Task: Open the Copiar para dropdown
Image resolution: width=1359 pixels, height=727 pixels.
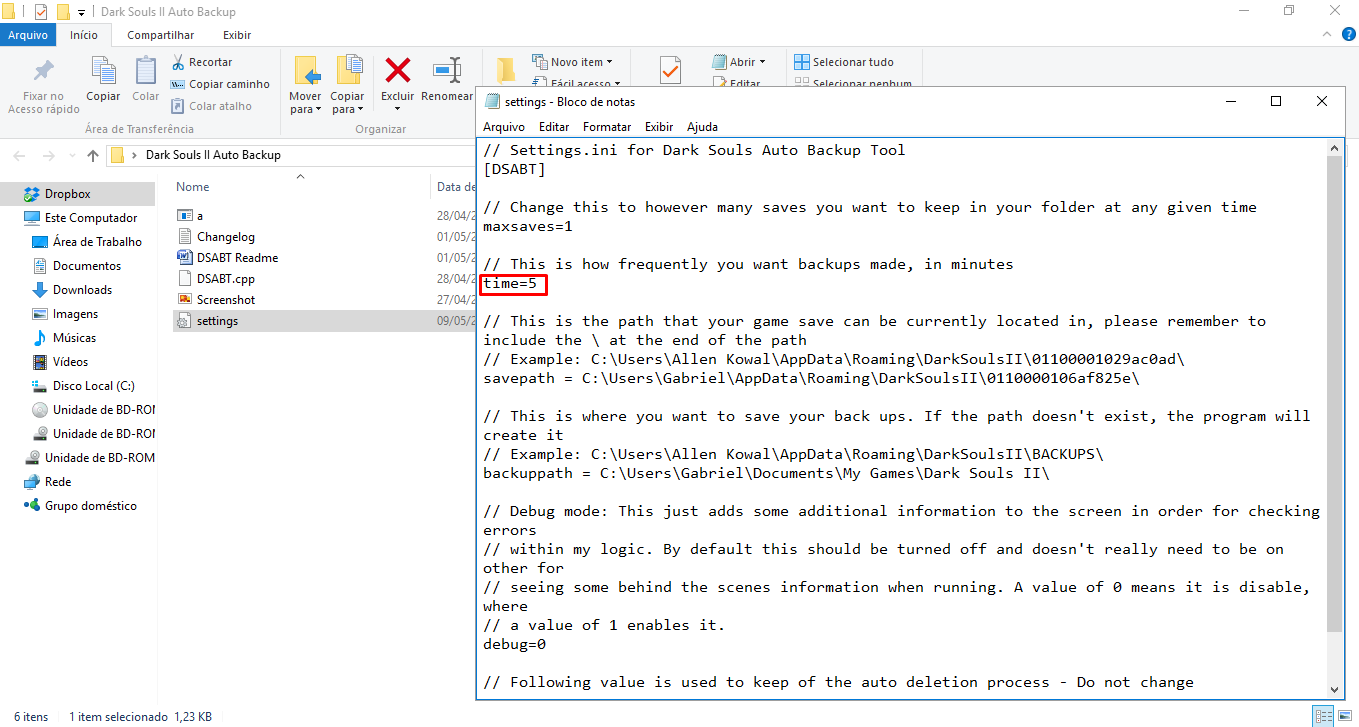Action: coord(348,103)
